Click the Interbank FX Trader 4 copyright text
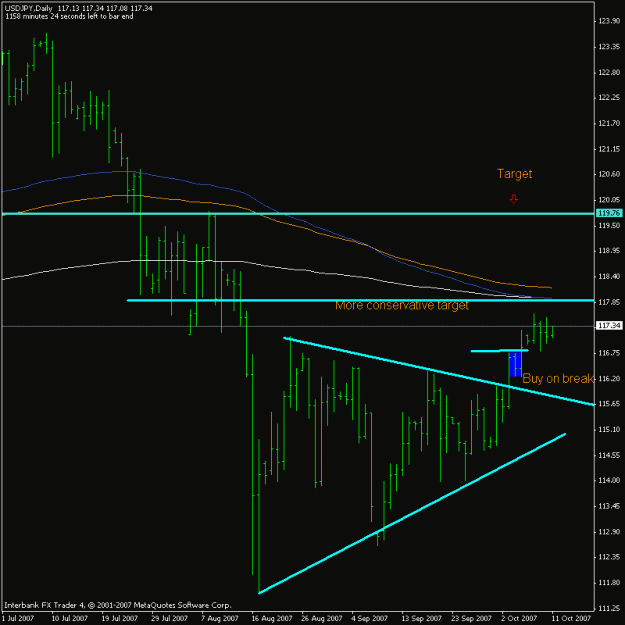Viewport: 625px width, 625px height. 118,605
